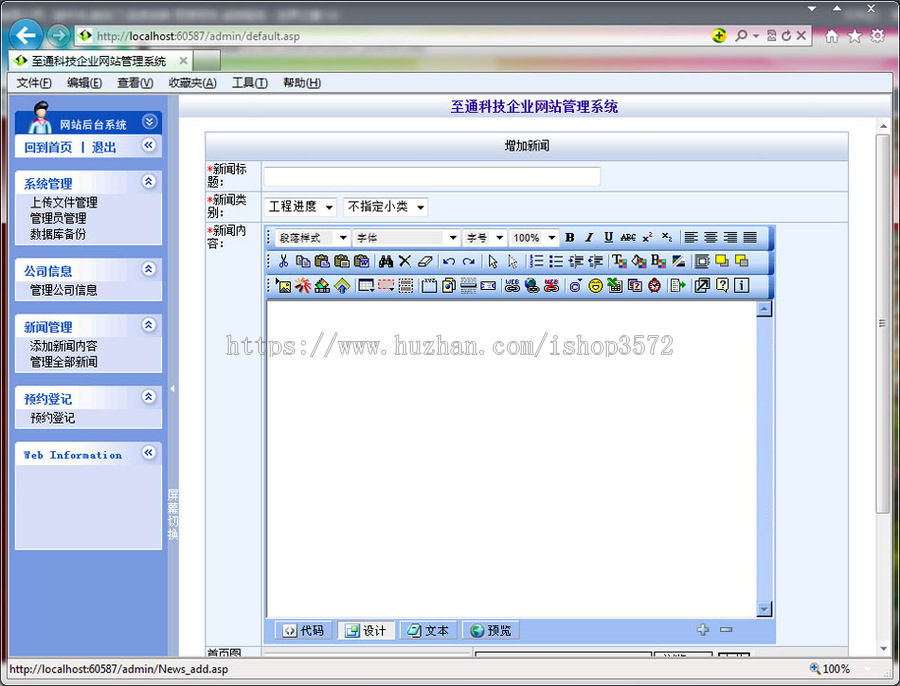Viewport: 900px width, 686px height.
Task: Insert an image into the news content
Action: coord(283,285)
